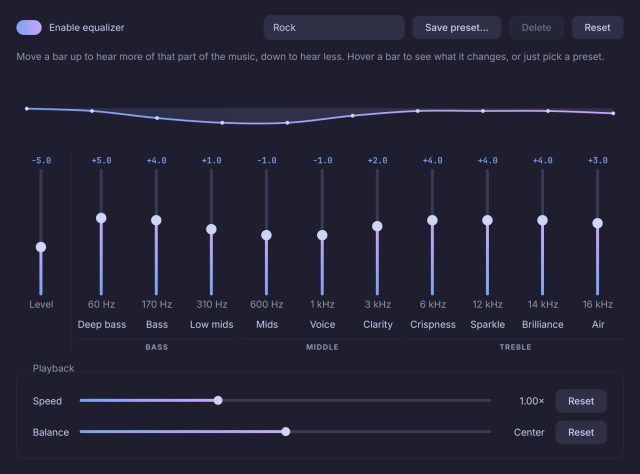Click the Air label under 16 kHz

pyautogui.click(x=598, y=325)
